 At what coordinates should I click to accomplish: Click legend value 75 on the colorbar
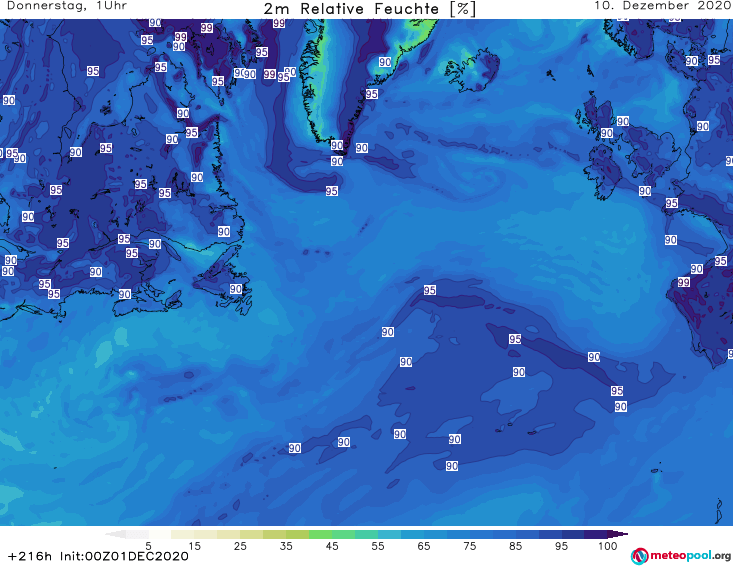click(x=470, y=546)
